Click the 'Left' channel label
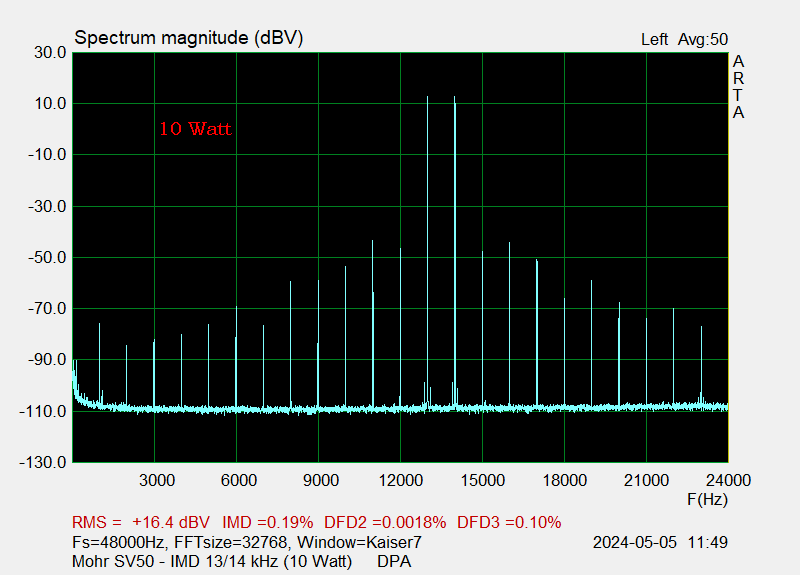Viewport: 800px width, 575px height. 655,39
